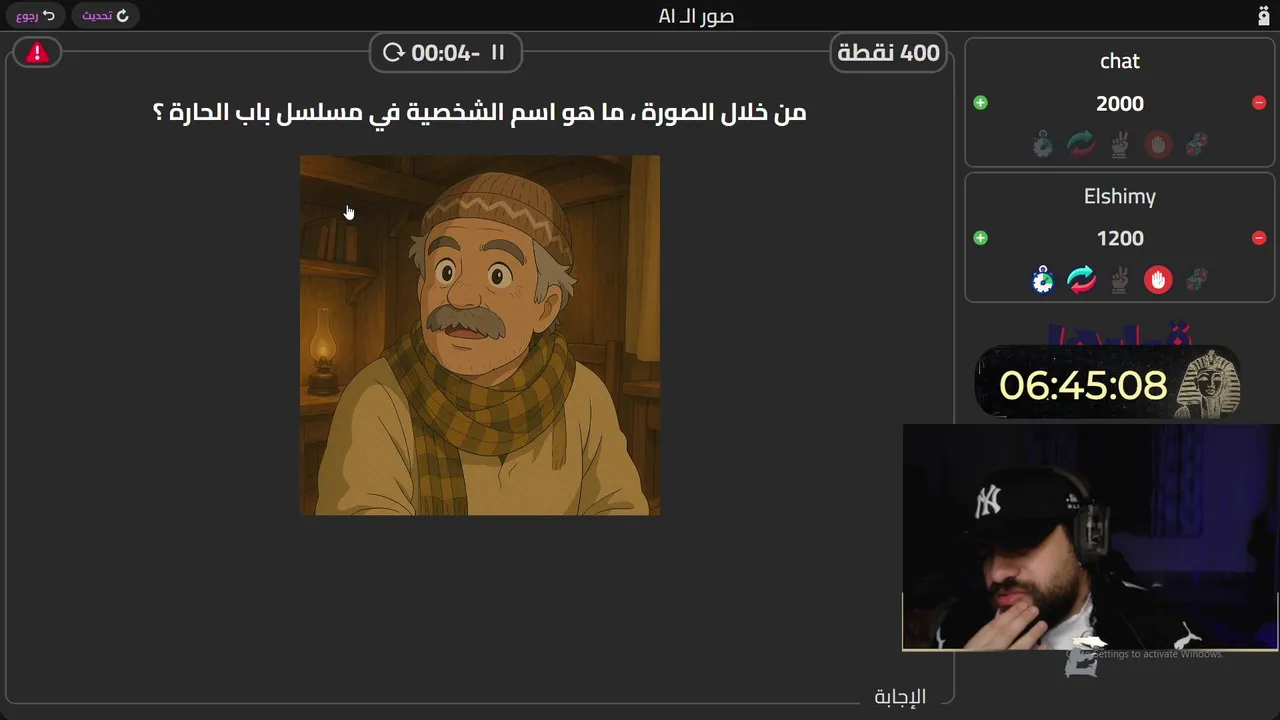Click chat team's dice helper icon

coord(1196,145)
